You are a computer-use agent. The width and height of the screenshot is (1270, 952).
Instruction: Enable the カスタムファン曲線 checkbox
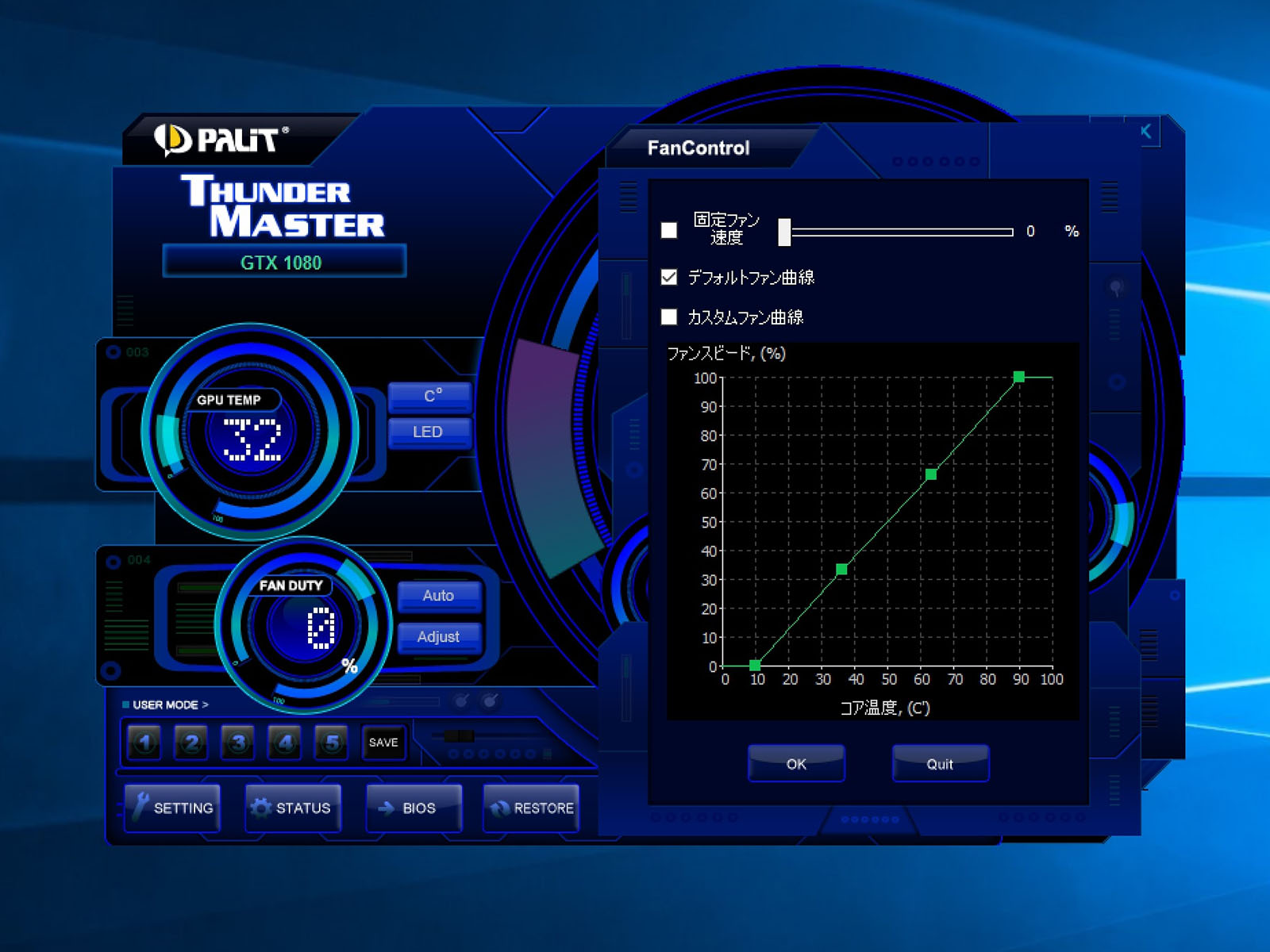669,317
